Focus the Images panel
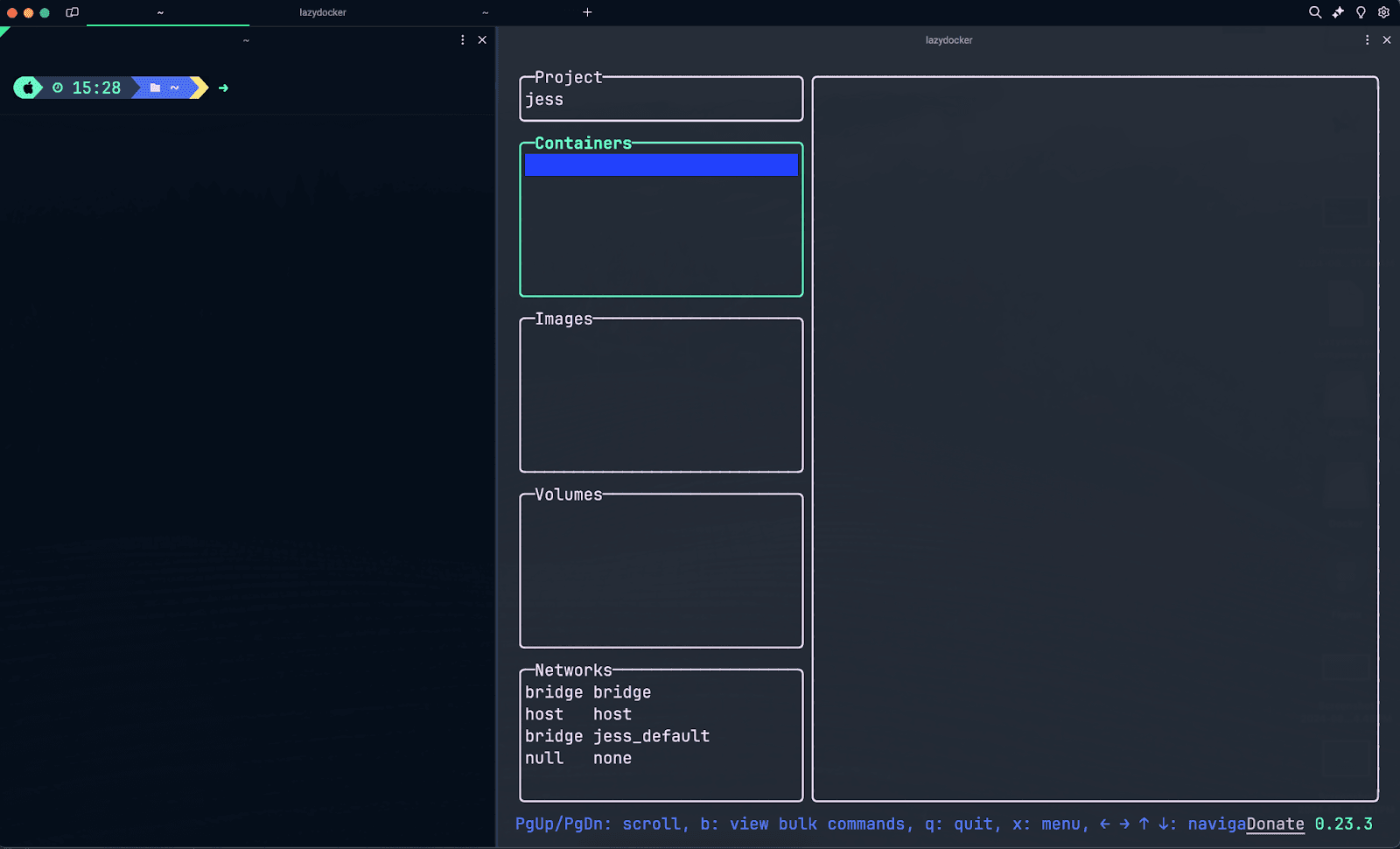Screen dimensions: 1400x849 (661, 394)
